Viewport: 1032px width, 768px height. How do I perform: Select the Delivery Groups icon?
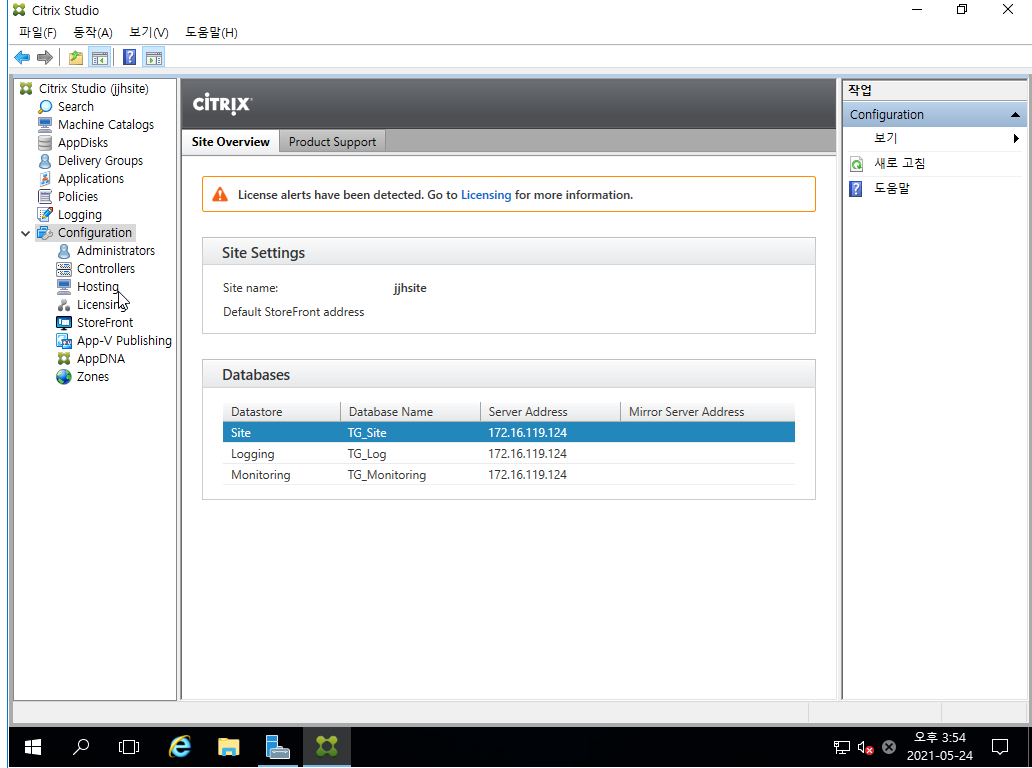click(45, 161)
